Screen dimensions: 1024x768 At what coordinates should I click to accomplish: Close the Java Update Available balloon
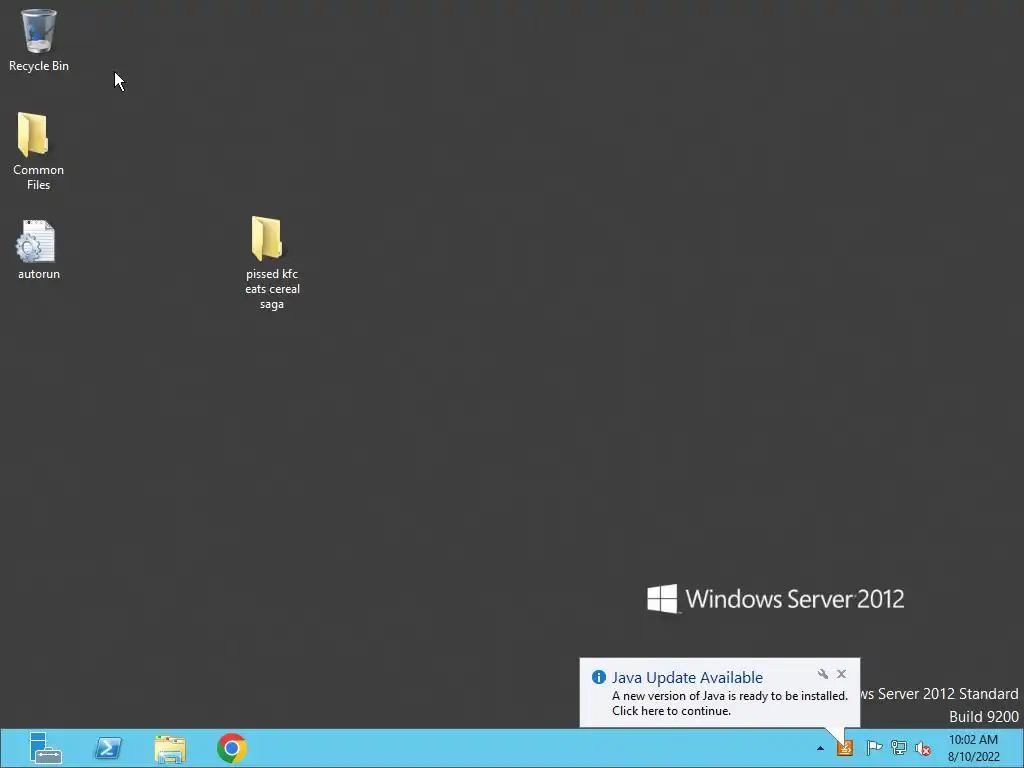pyautogui.click(x=841, y=673)
